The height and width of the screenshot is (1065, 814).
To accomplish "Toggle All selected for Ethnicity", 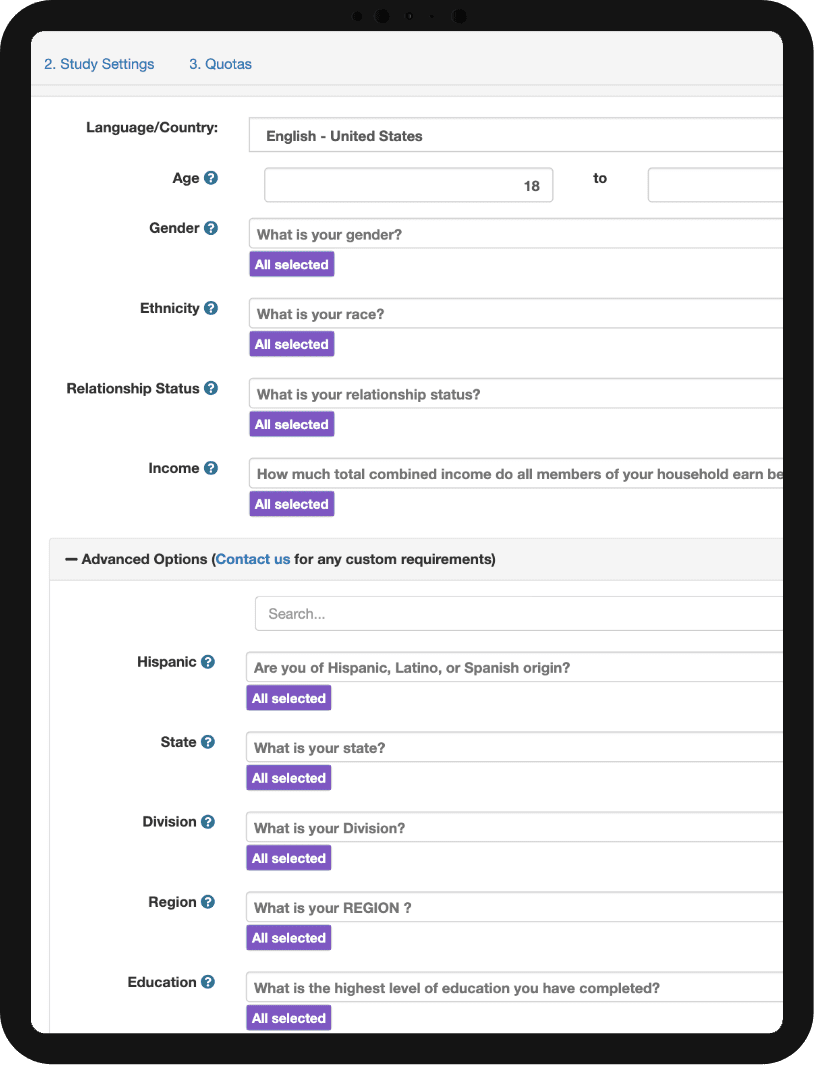I will pyautogui.click(x=291, y=343).
